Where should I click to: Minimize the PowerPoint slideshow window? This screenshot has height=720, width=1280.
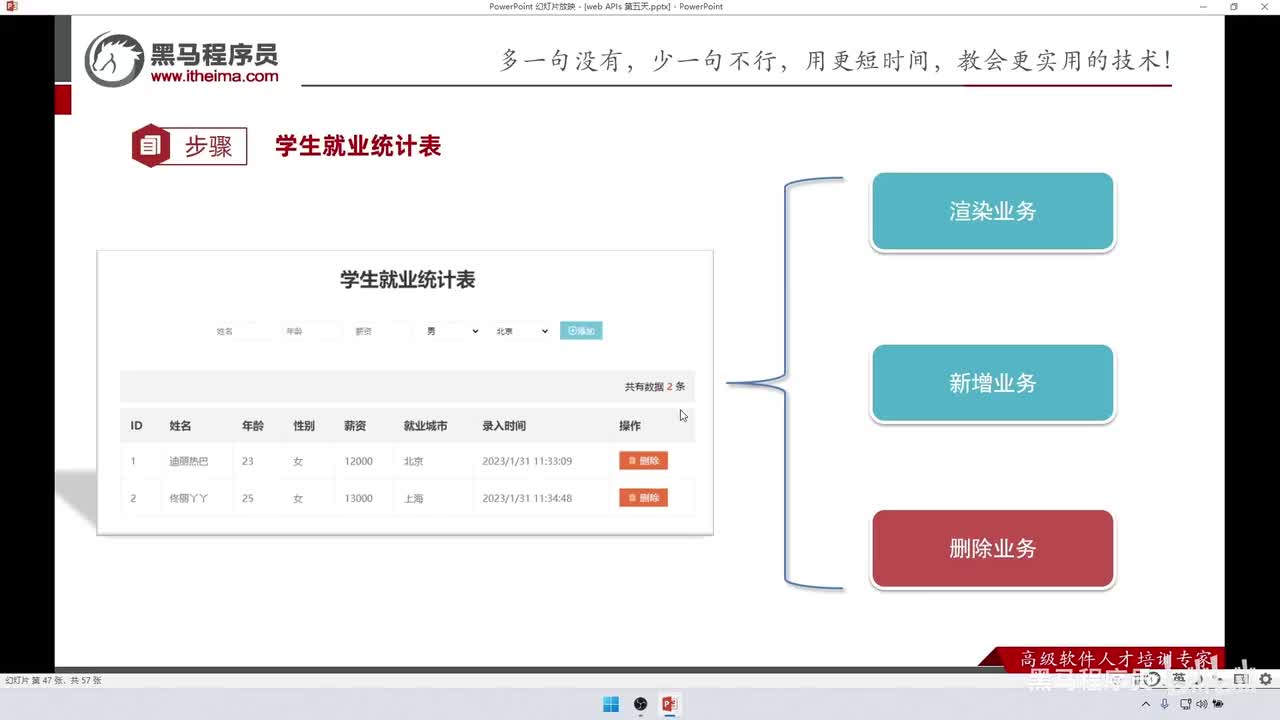(x=1202, y=6)
